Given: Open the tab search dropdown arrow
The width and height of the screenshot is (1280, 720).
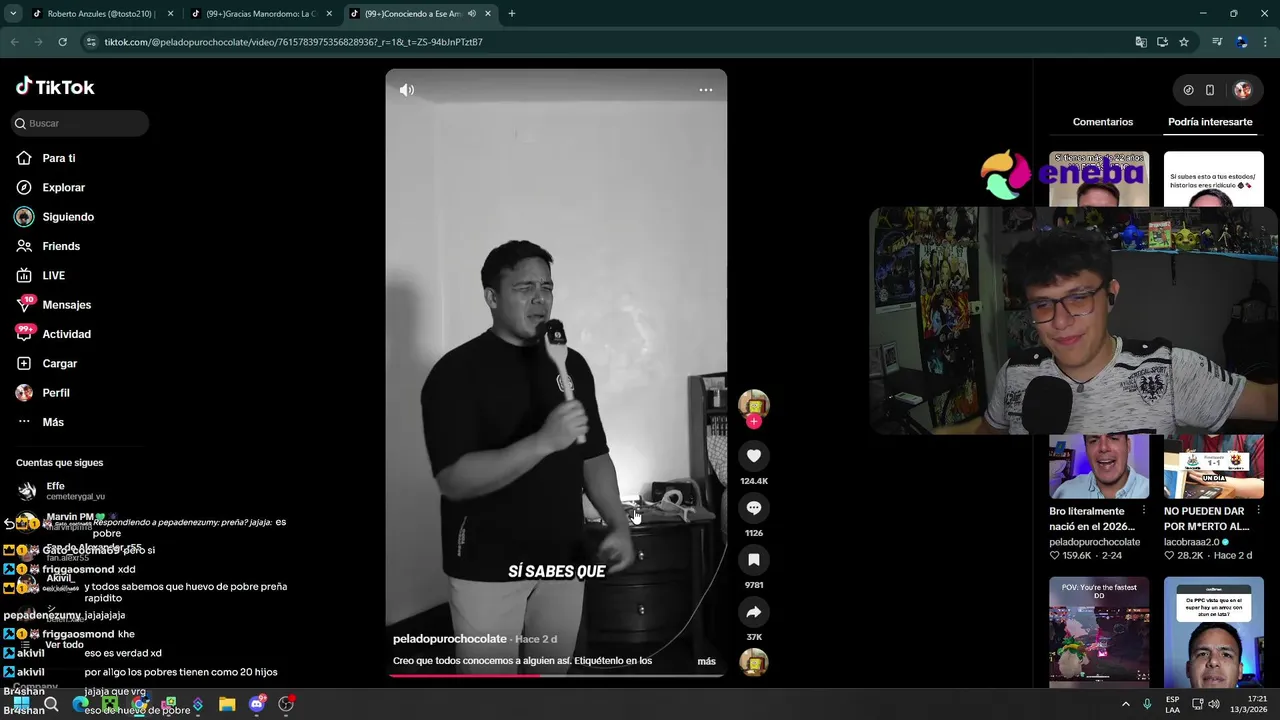Looking at the screenshot, I should coord(13,14).
